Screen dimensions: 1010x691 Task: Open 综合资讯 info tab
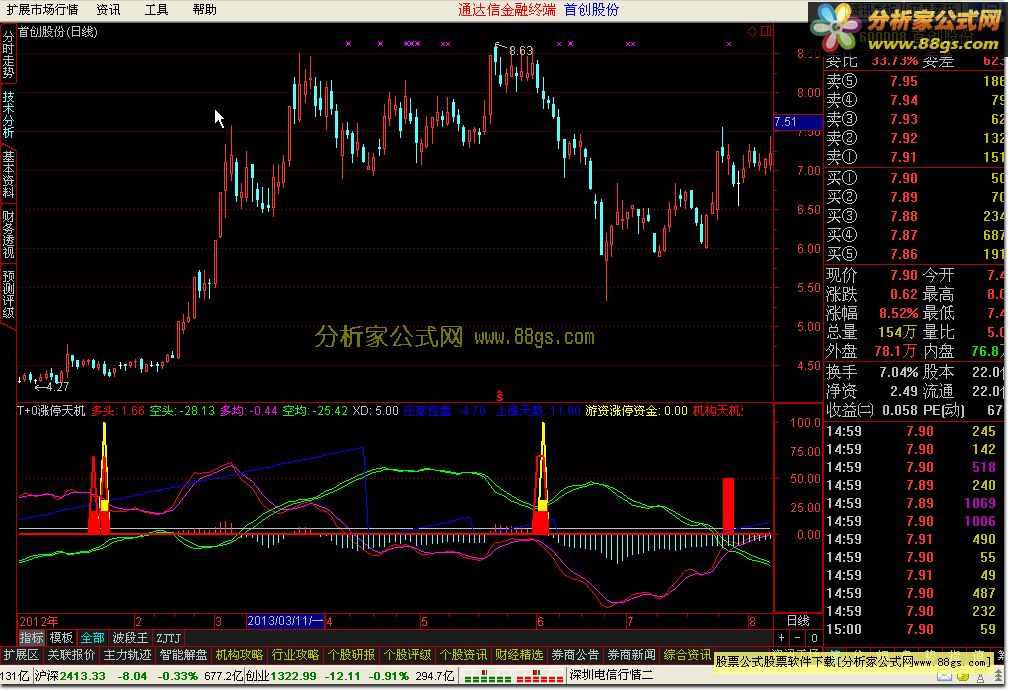click(x=687, y=655)
